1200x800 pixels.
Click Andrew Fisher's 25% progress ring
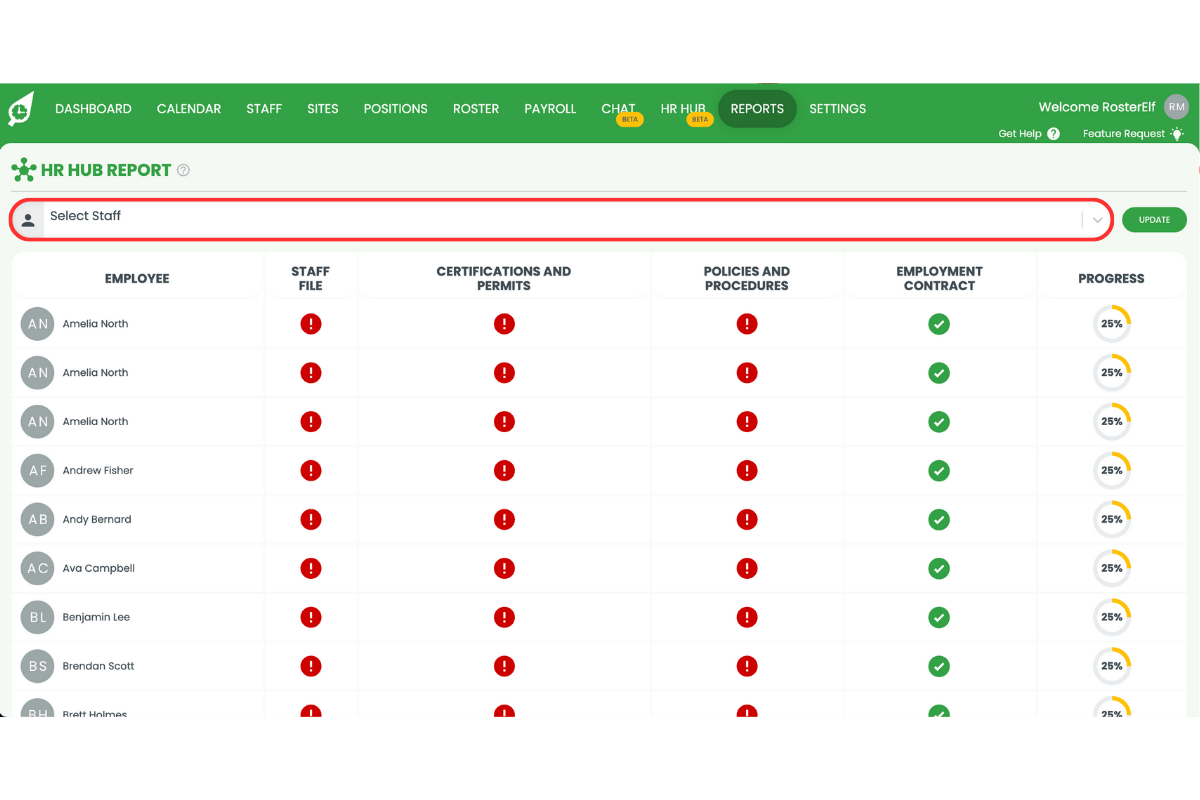pyautogui.click(x=1111, y=470)
